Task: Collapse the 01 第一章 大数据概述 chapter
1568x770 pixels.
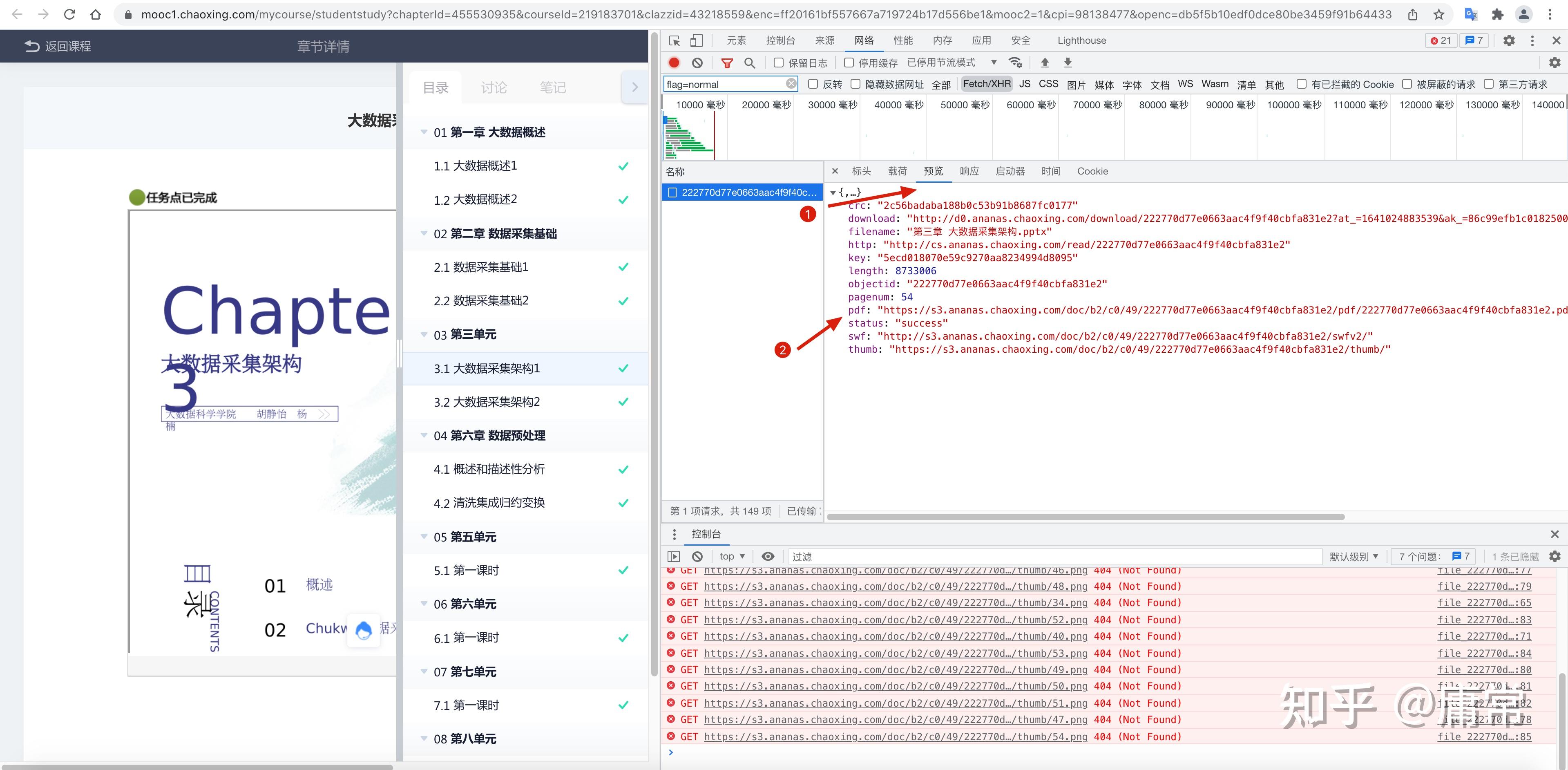Action: [424, 132]
